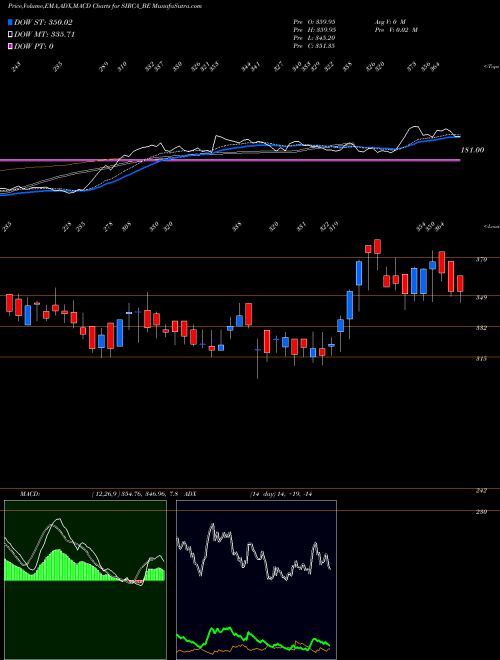This screenshot has height=660, width=500.
Task: Click the MACD (12,26,9) values text
Action: 135,494
